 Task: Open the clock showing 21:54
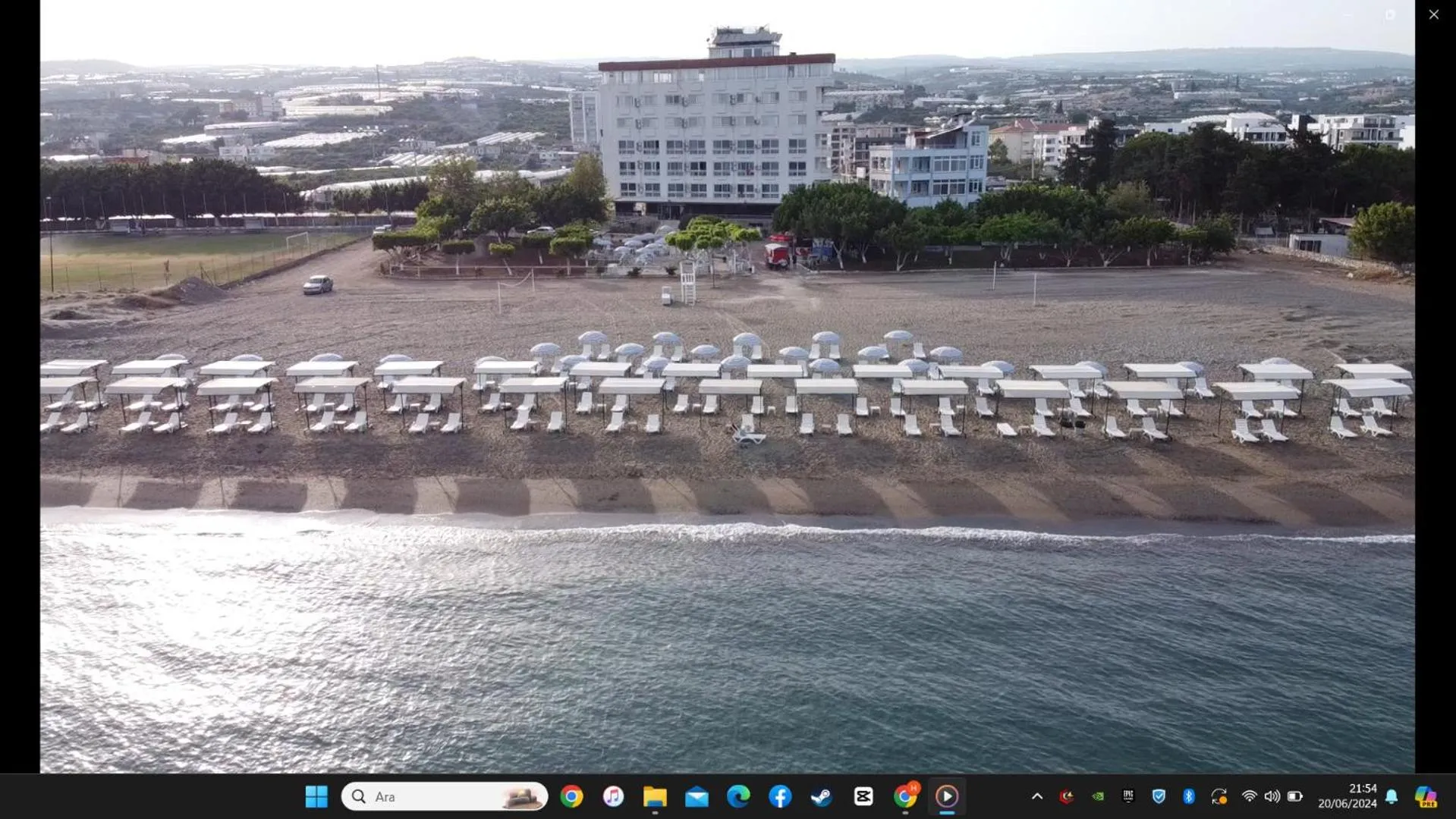(1347, 796)
